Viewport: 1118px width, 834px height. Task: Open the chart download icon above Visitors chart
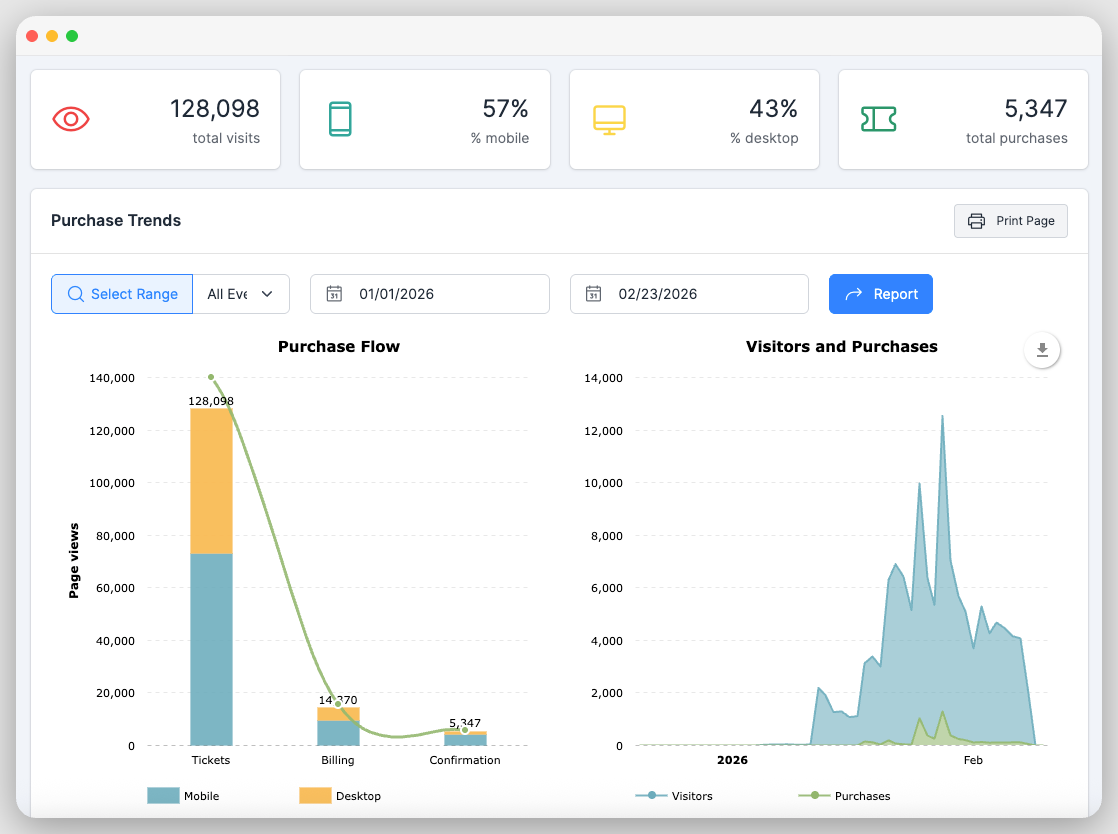(1042, 350)
